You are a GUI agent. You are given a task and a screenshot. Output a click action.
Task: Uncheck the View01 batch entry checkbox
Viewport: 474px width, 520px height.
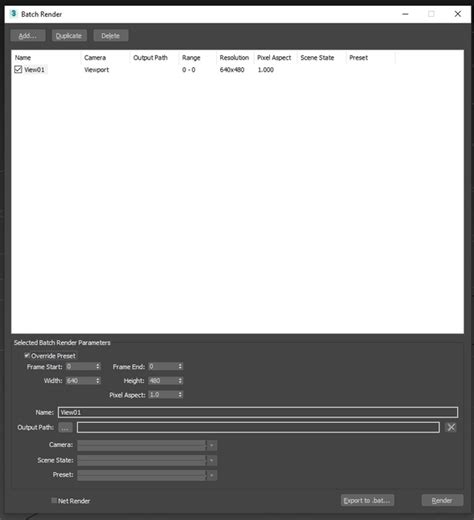pyautogui.click(x=18, y=69)
